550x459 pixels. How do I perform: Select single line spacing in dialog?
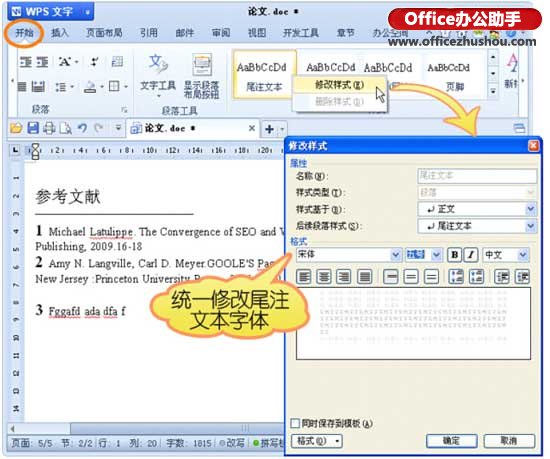click(391, 277)
